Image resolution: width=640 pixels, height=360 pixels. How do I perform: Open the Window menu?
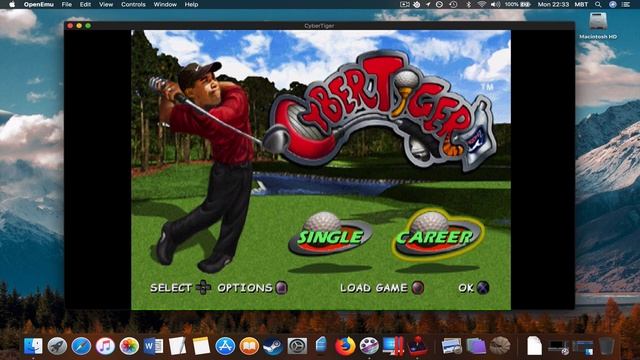(x=165, y=4)
